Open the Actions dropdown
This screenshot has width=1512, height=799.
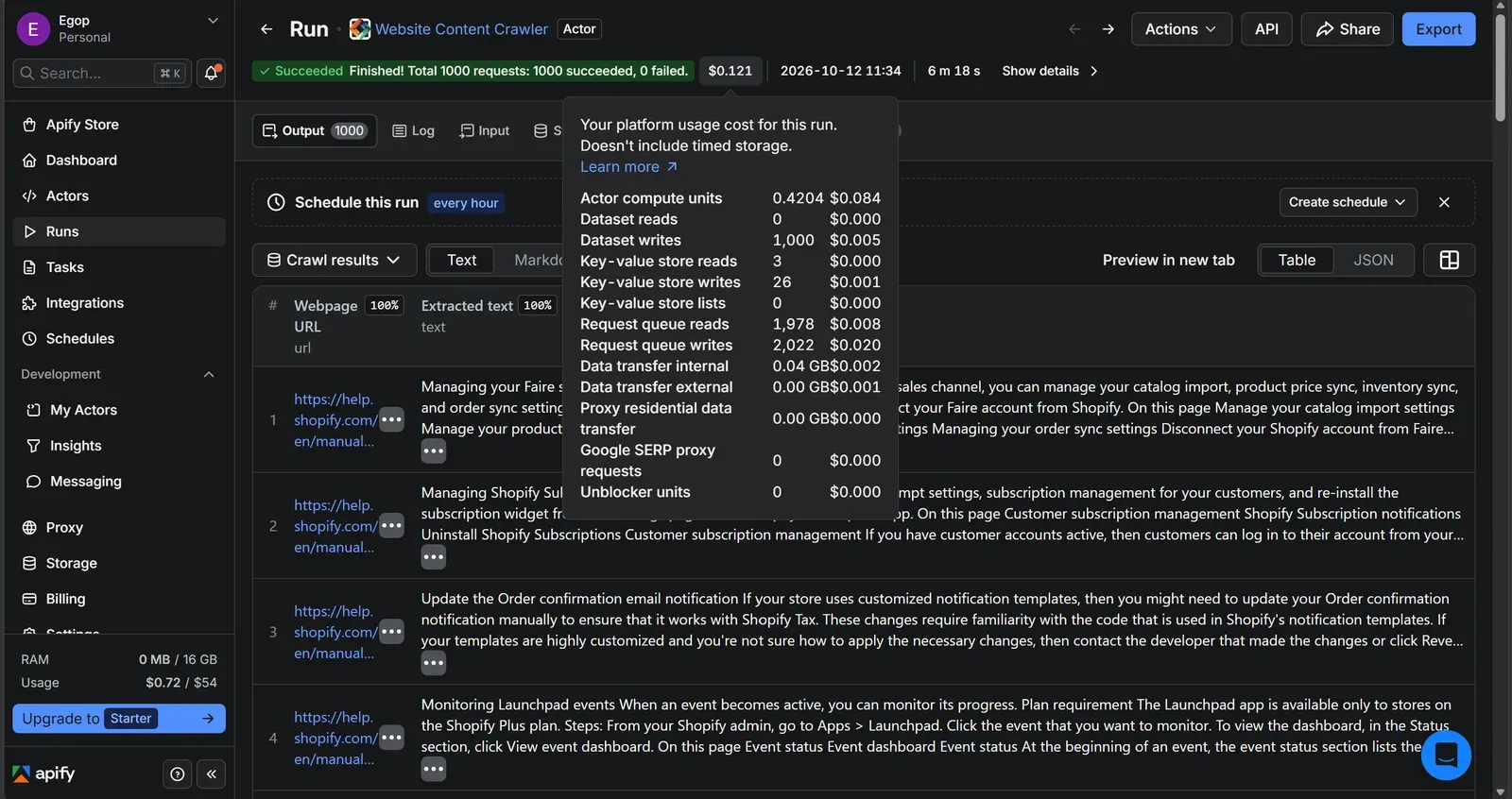click(x=1181, y=29)
